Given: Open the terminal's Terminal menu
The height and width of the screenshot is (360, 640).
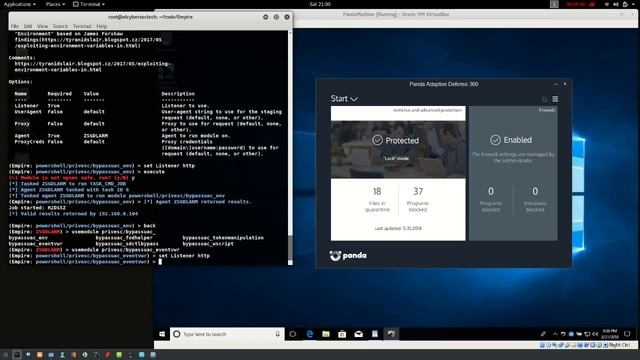Looking at the screenshot, I should pyautogui.click(x=82, y=26).
